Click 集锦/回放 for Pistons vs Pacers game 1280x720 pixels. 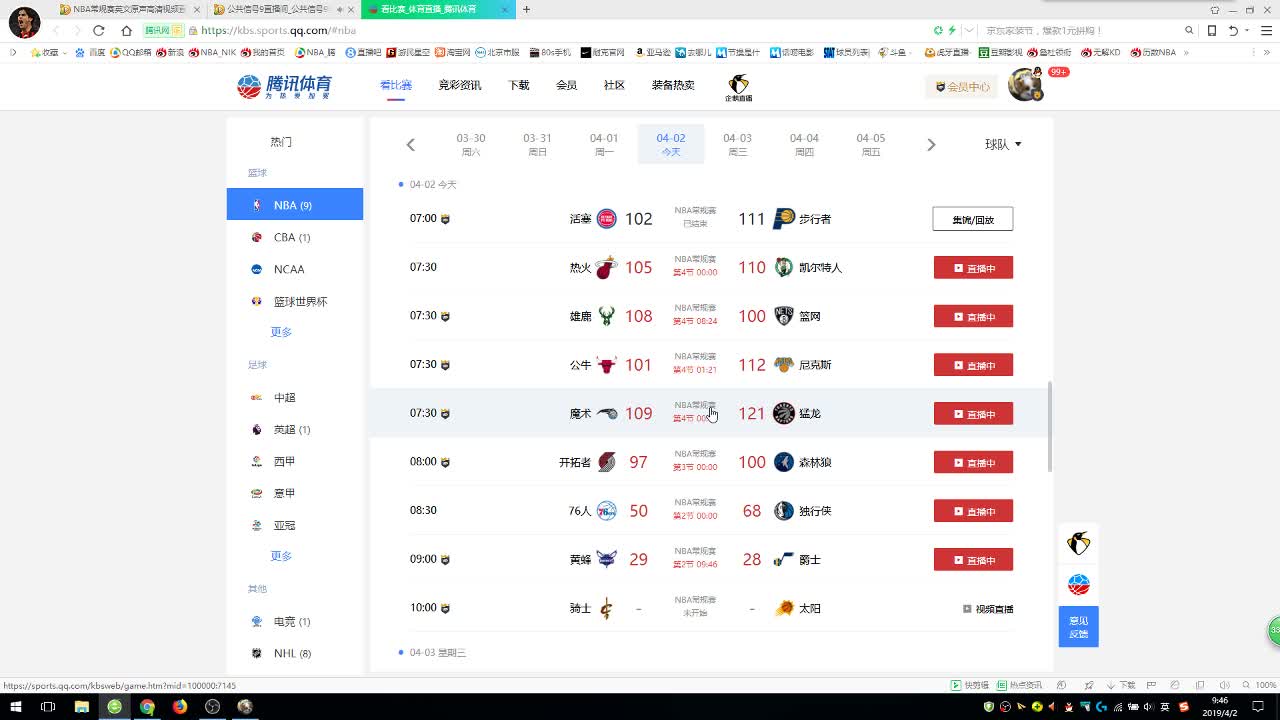972,219
